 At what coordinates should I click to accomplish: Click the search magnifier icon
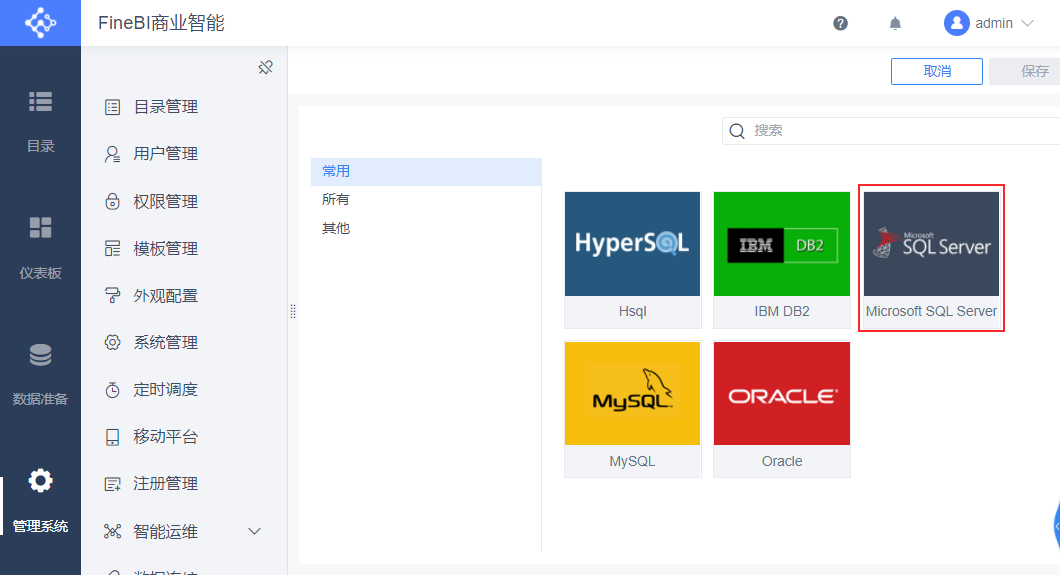(x=737, y=130)
